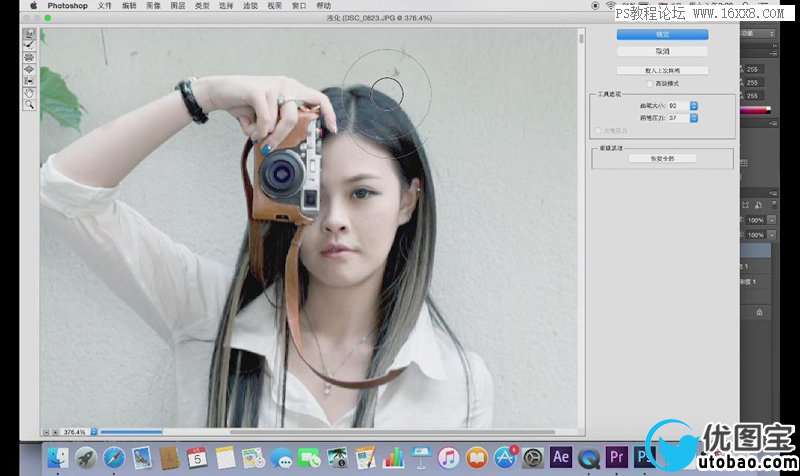
Task: Open the Apple menu
Action: click(34, 6)
